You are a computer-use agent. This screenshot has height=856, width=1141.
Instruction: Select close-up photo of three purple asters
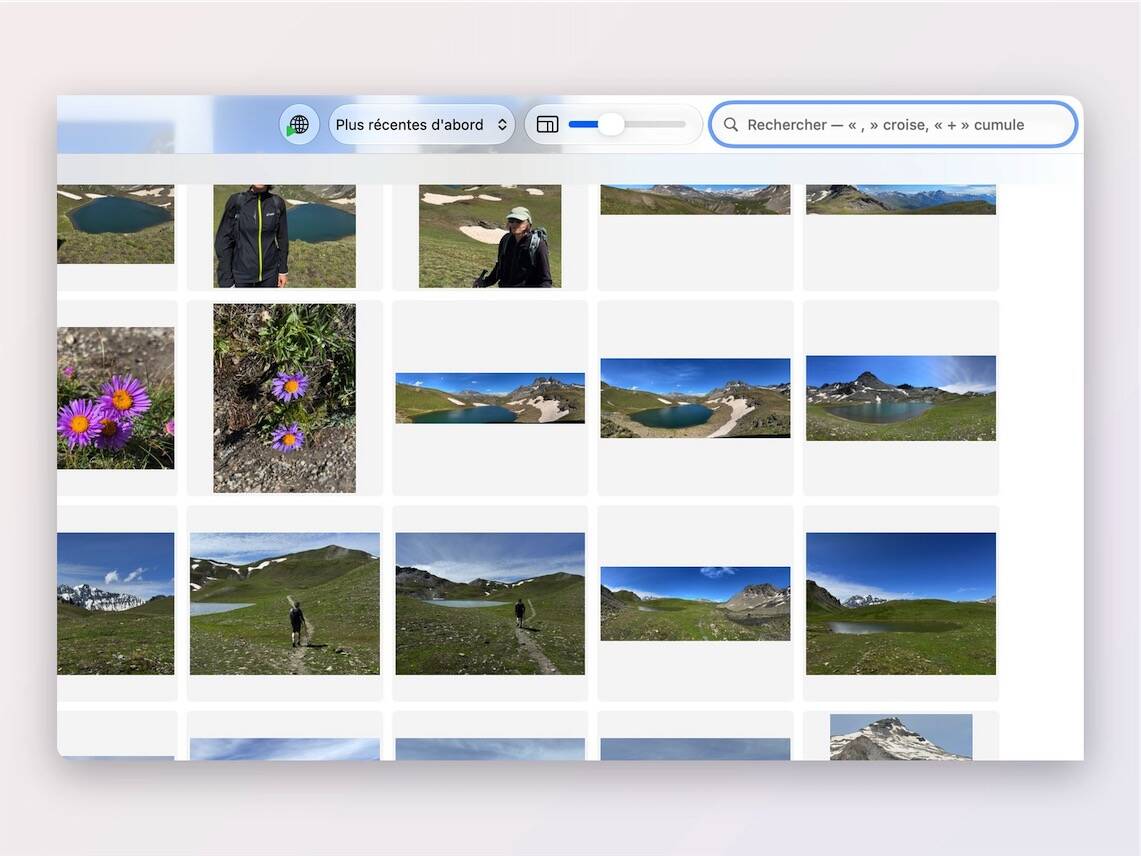(116, 398)
